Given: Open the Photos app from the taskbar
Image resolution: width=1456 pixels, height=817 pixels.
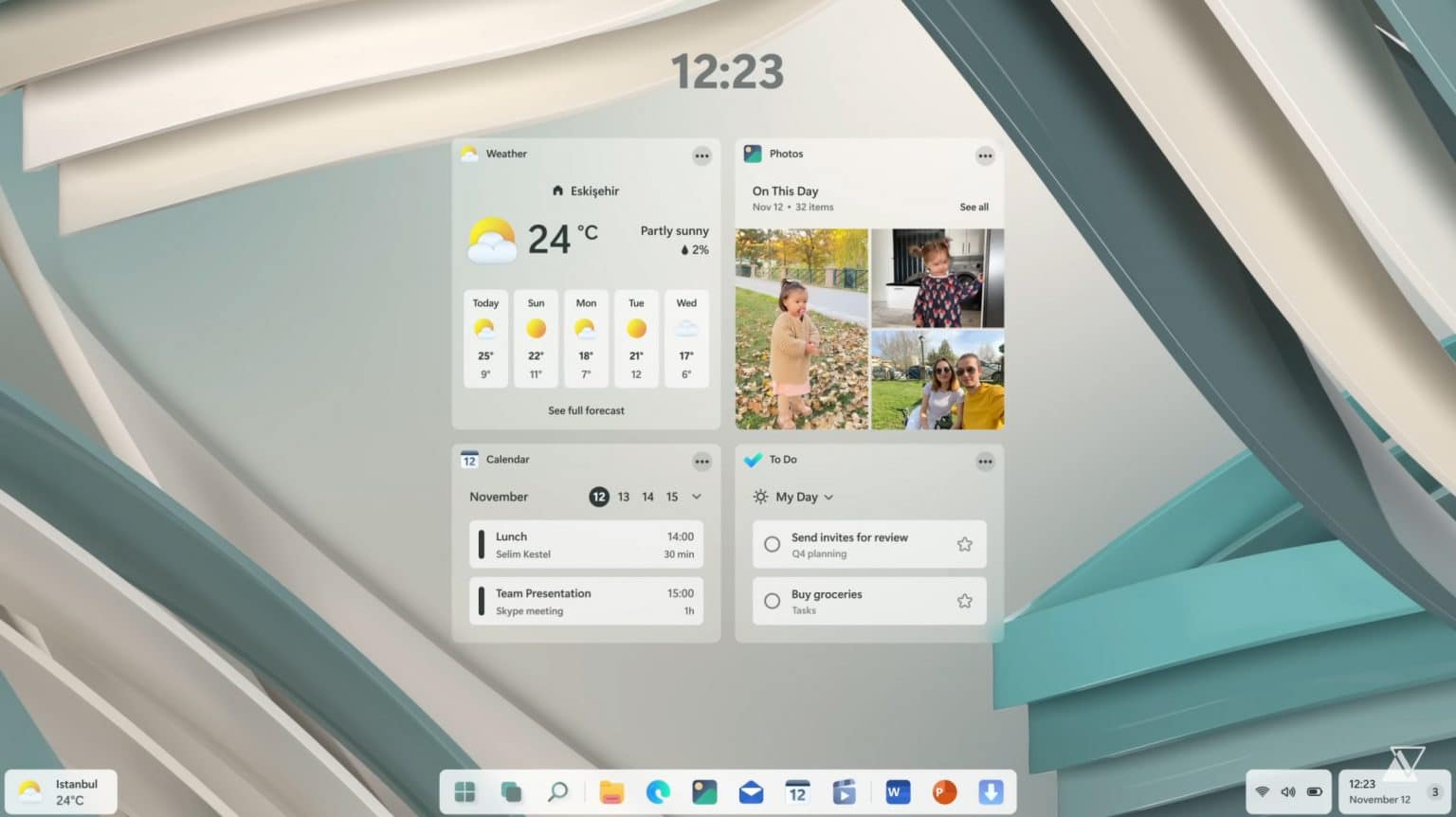Looking at the screenshot, I should (x=703, y=791).
